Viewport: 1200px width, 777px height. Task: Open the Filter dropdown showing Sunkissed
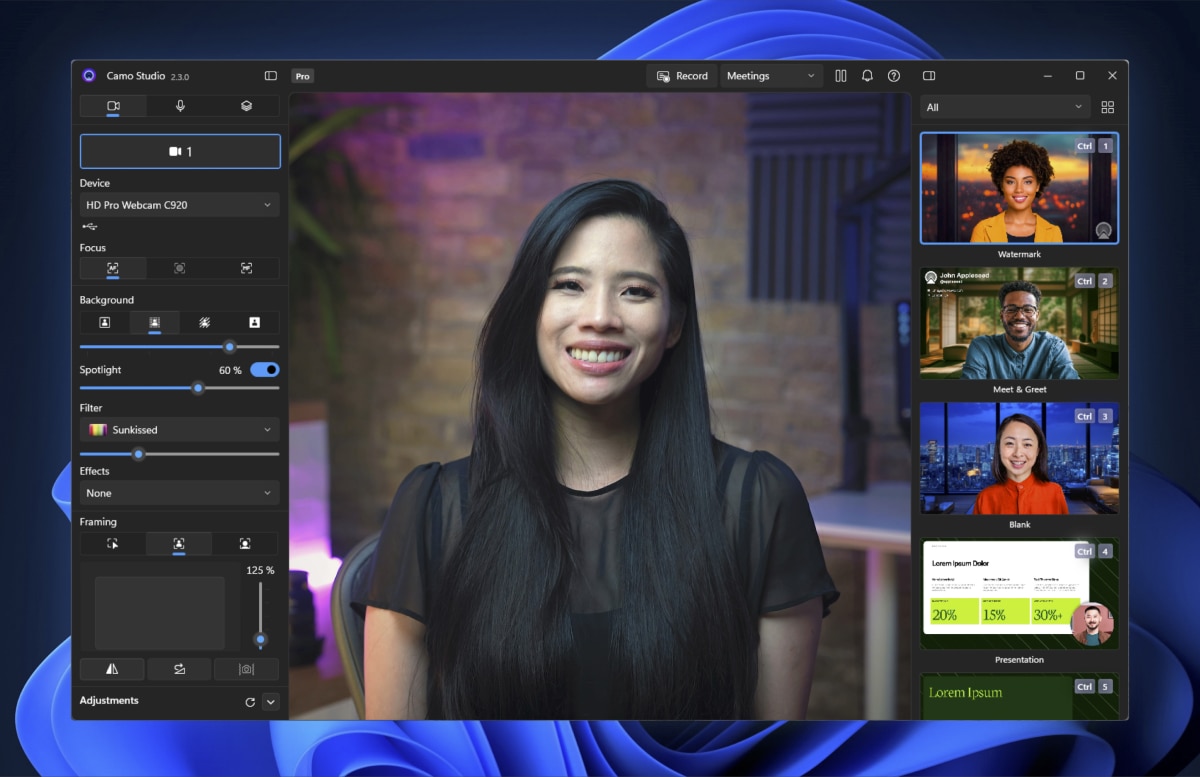[x=180, y=430]
